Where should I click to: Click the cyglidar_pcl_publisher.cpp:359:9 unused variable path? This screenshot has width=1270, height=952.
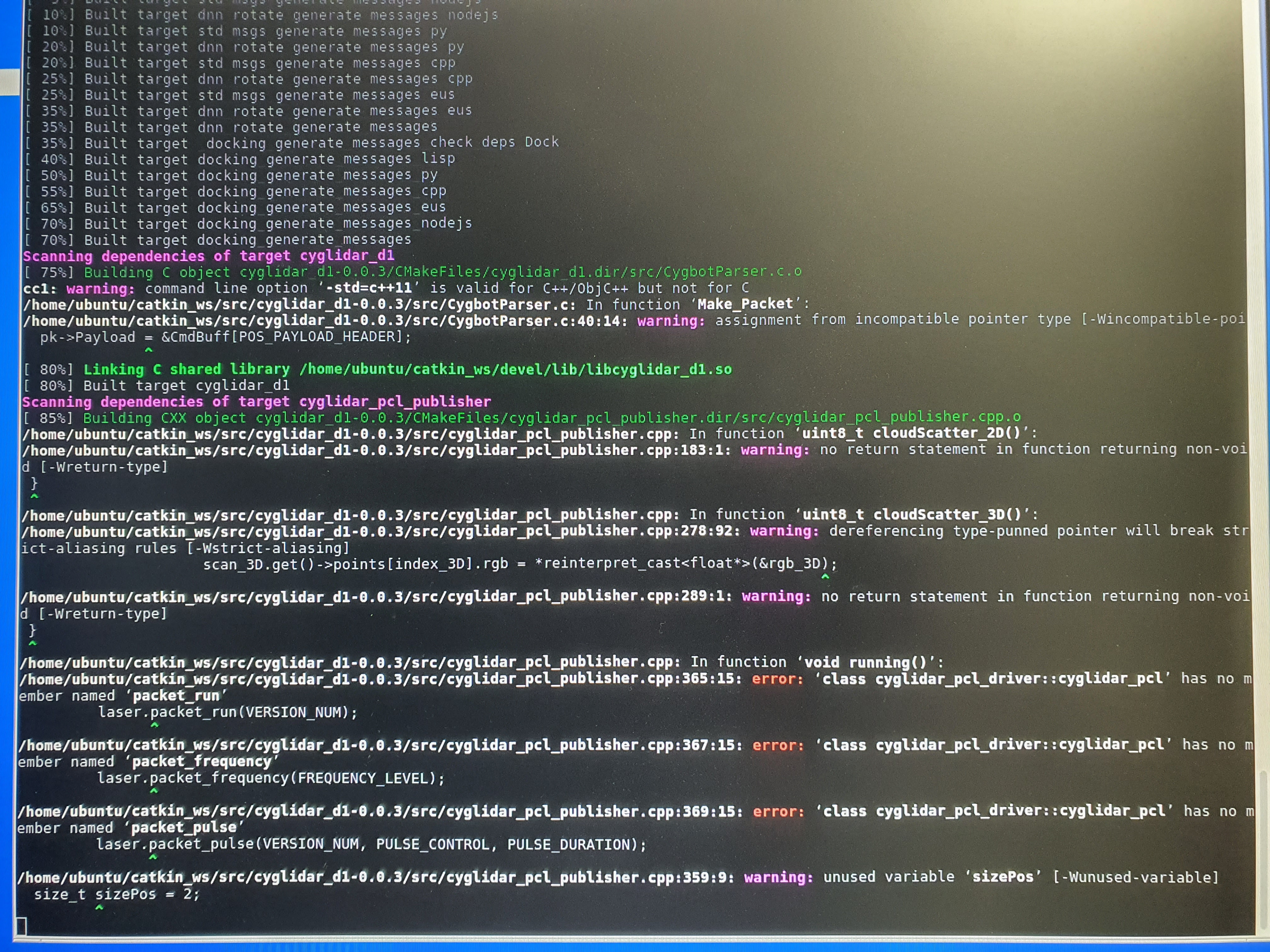(376, 877)
